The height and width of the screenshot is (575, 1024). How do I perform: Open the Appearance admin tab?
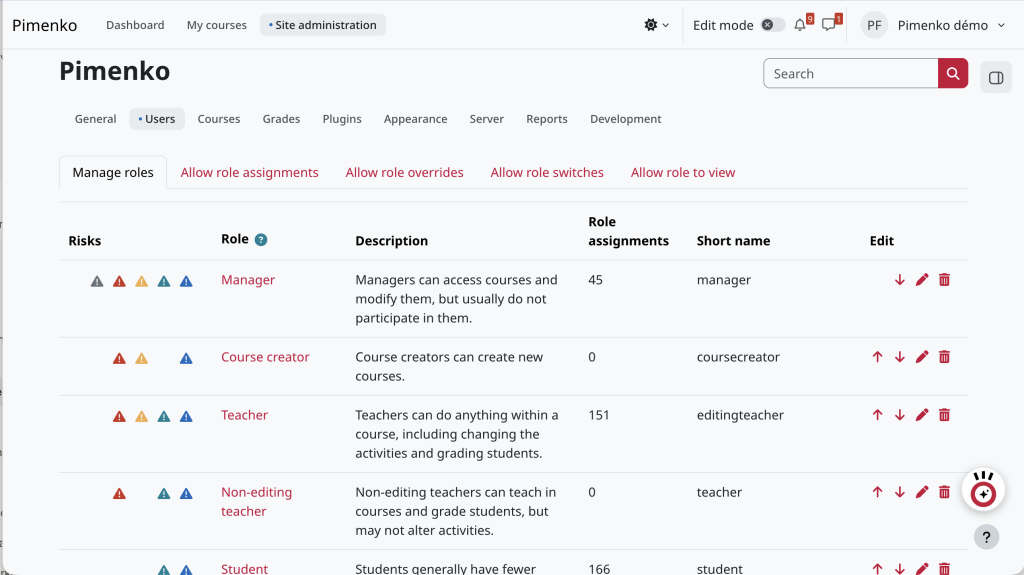pos(415,119)
